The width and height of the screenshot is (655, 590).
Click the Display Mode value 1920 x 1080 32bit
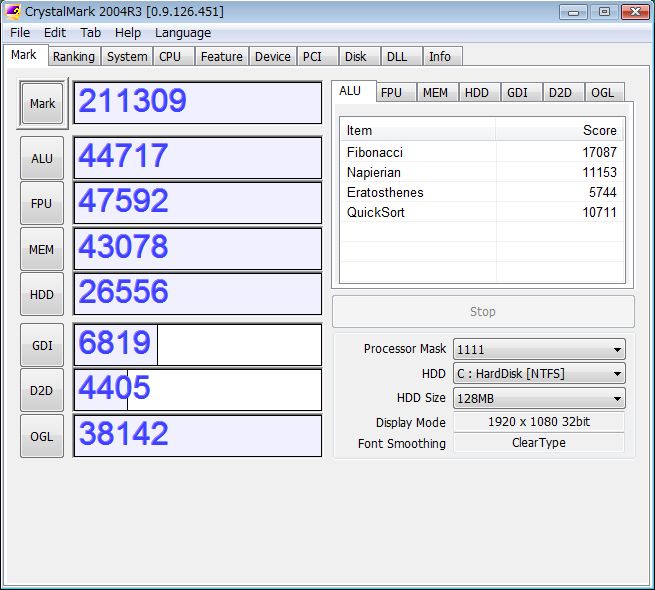pos(539,422)
